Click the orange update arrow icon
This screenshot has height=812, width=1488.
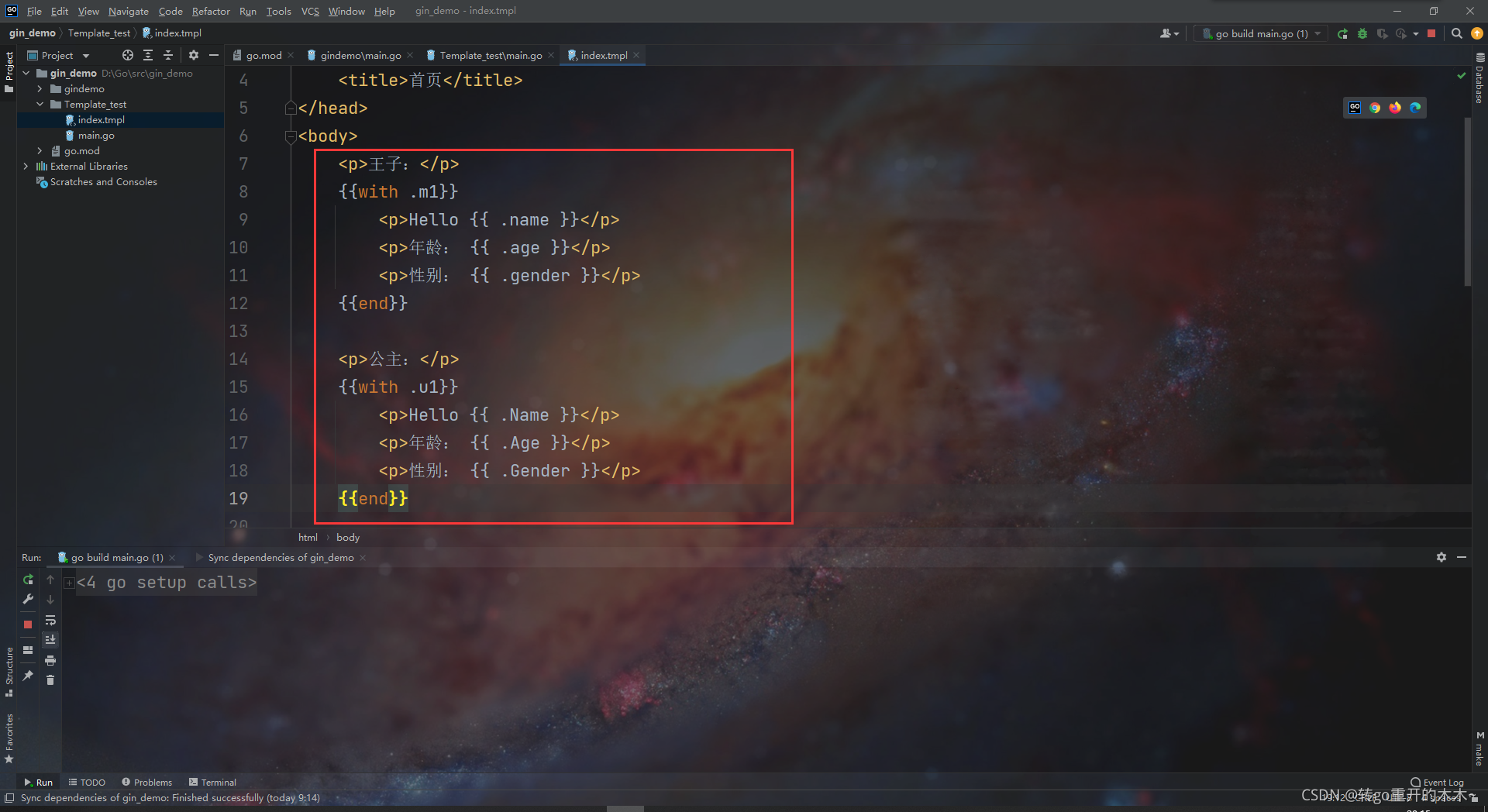tap(1477, 33)
